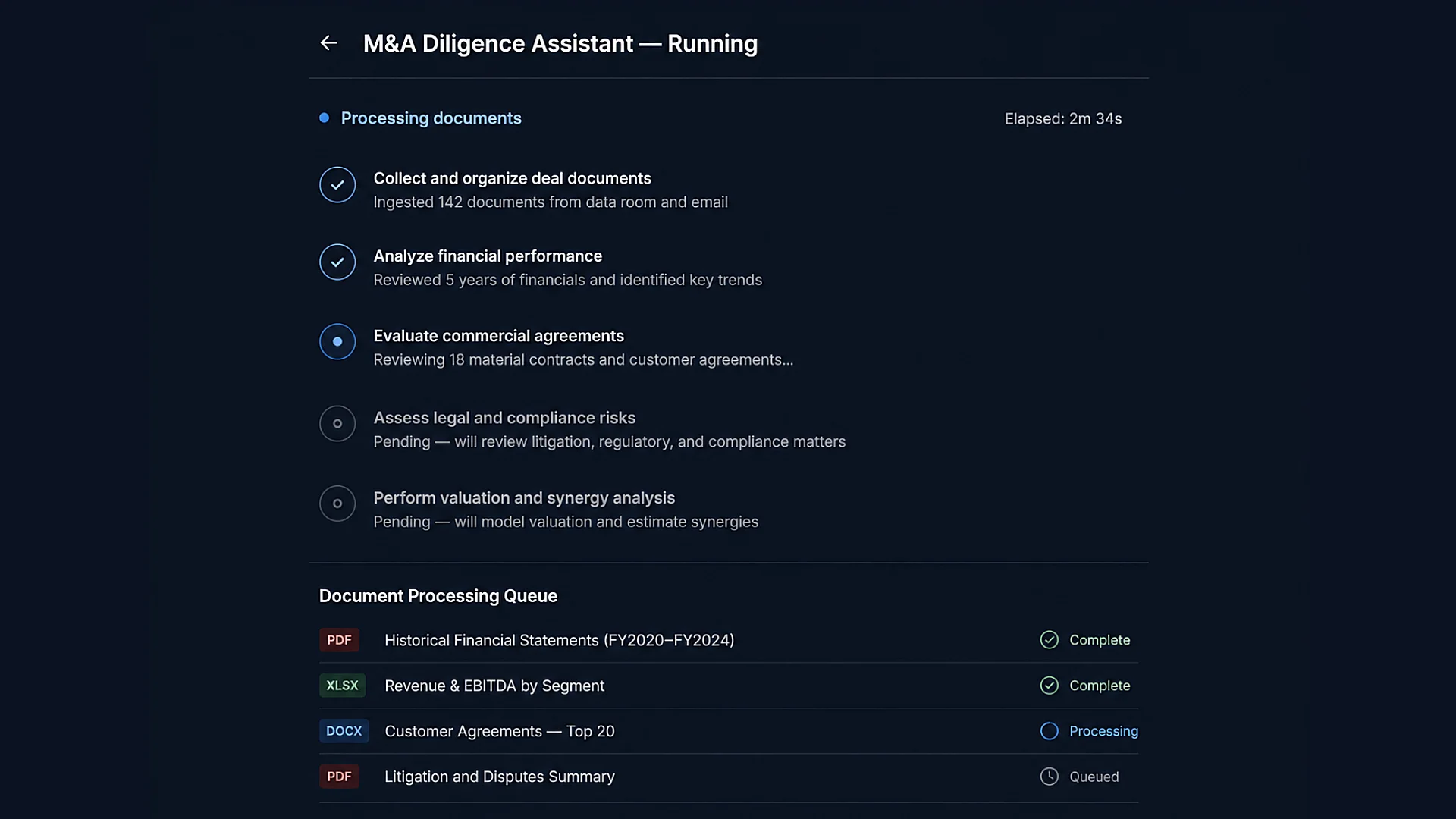
Task: Click checkmark icon for Collect and organize deal documents
Action: 337,185
